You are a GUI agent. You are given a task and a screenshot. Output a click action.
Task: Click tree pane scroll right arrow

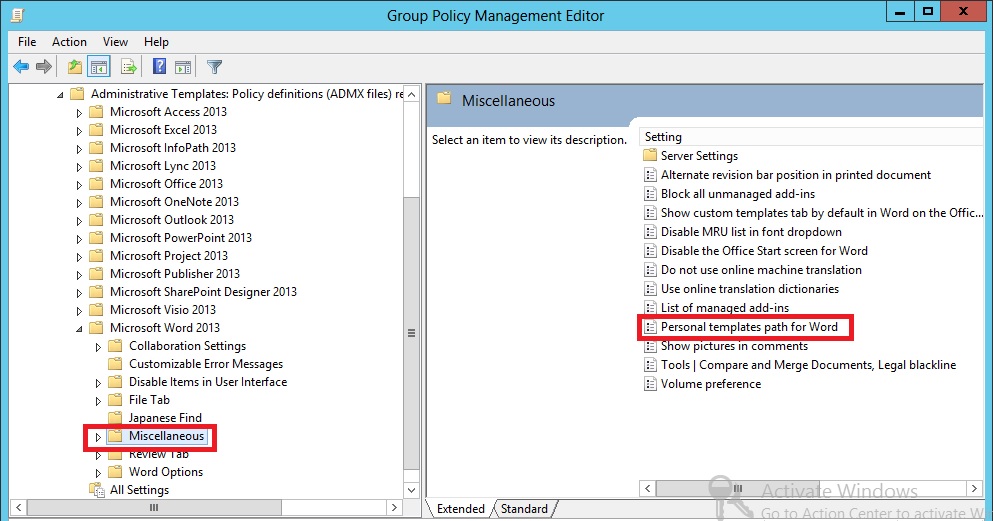click(395, 508)
